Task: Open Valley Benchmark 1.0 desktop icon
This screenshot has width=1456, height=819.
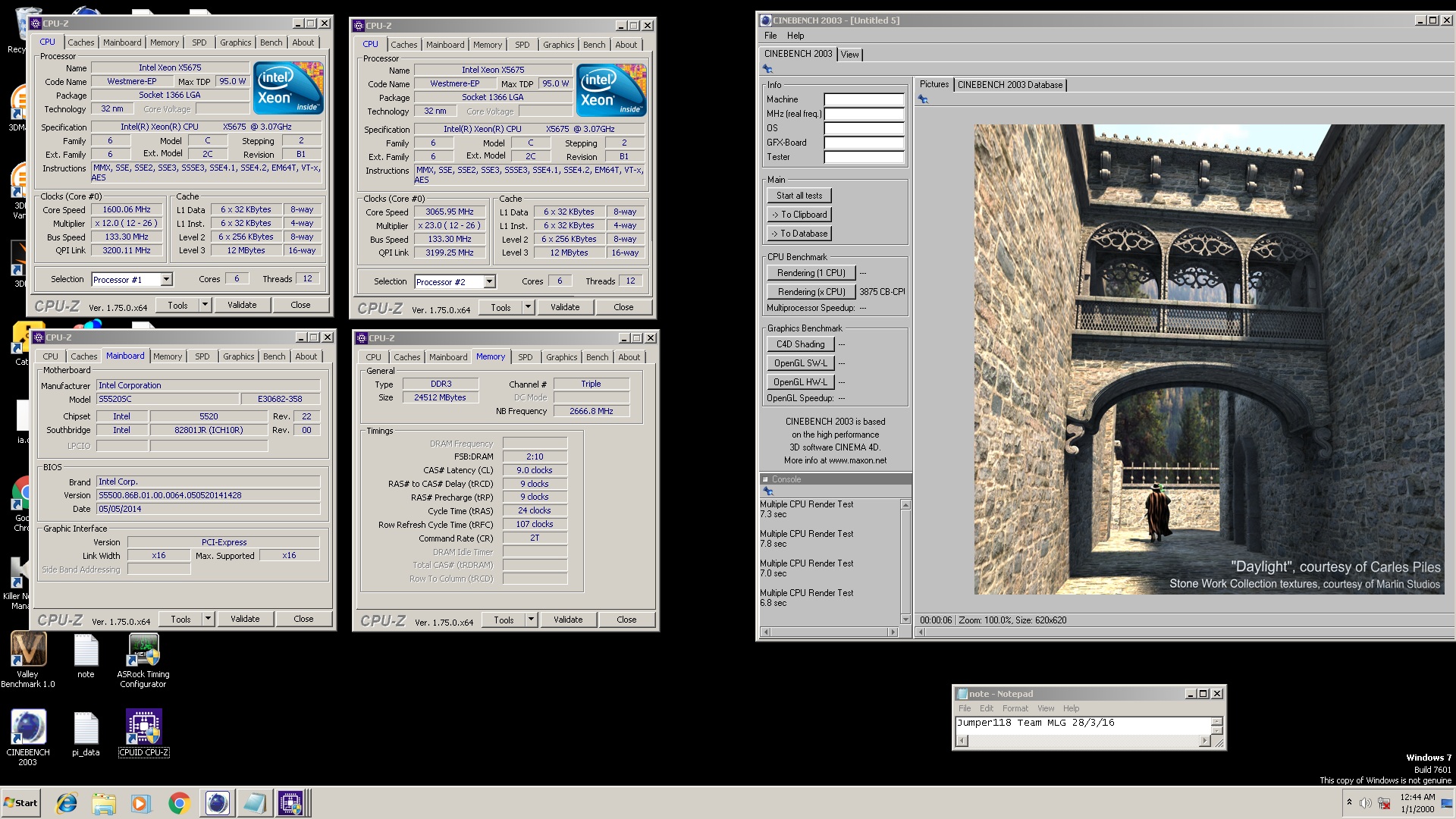Action: tap(28, 660)
